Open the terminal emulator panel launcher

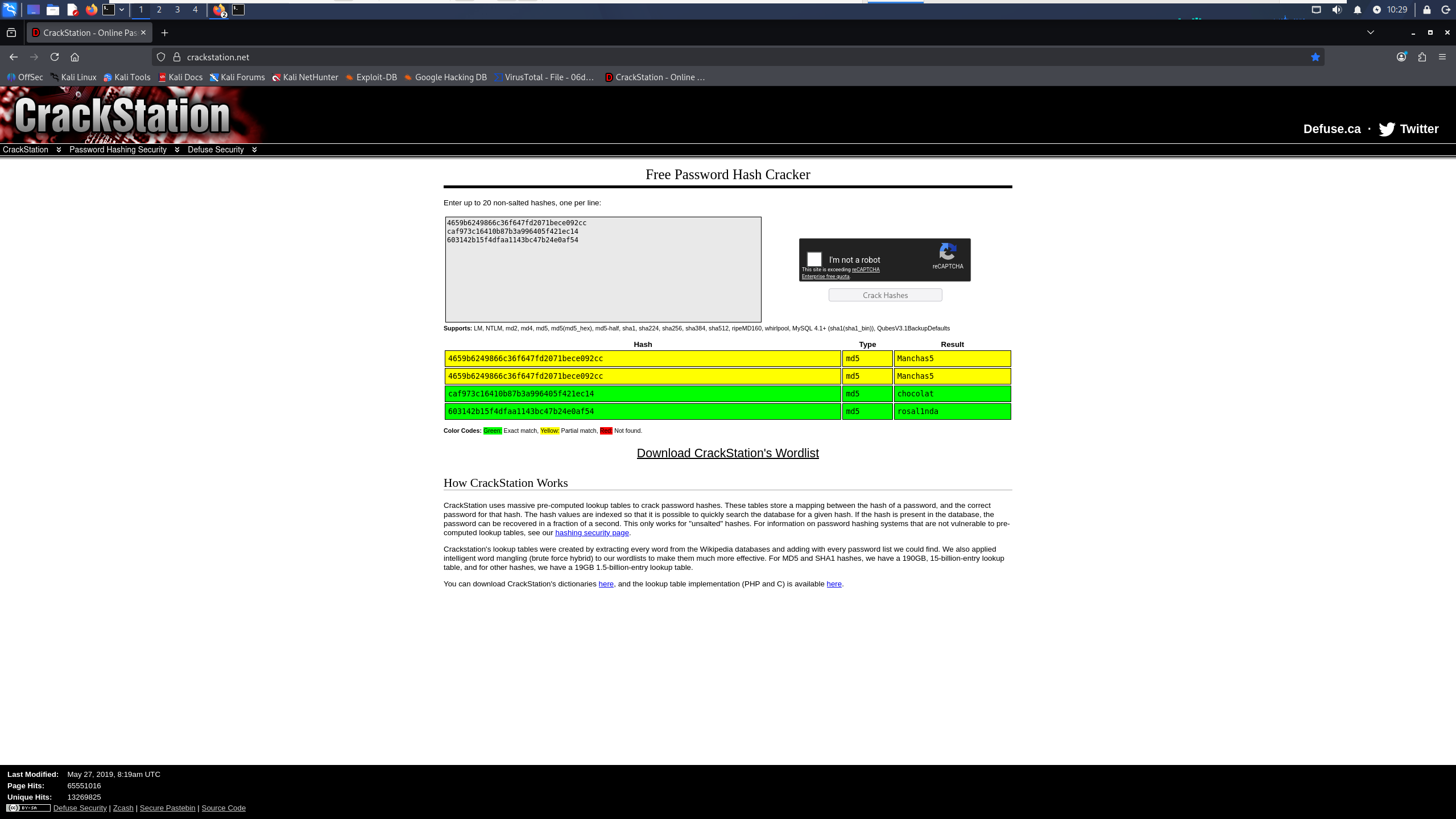click(109, 10)
